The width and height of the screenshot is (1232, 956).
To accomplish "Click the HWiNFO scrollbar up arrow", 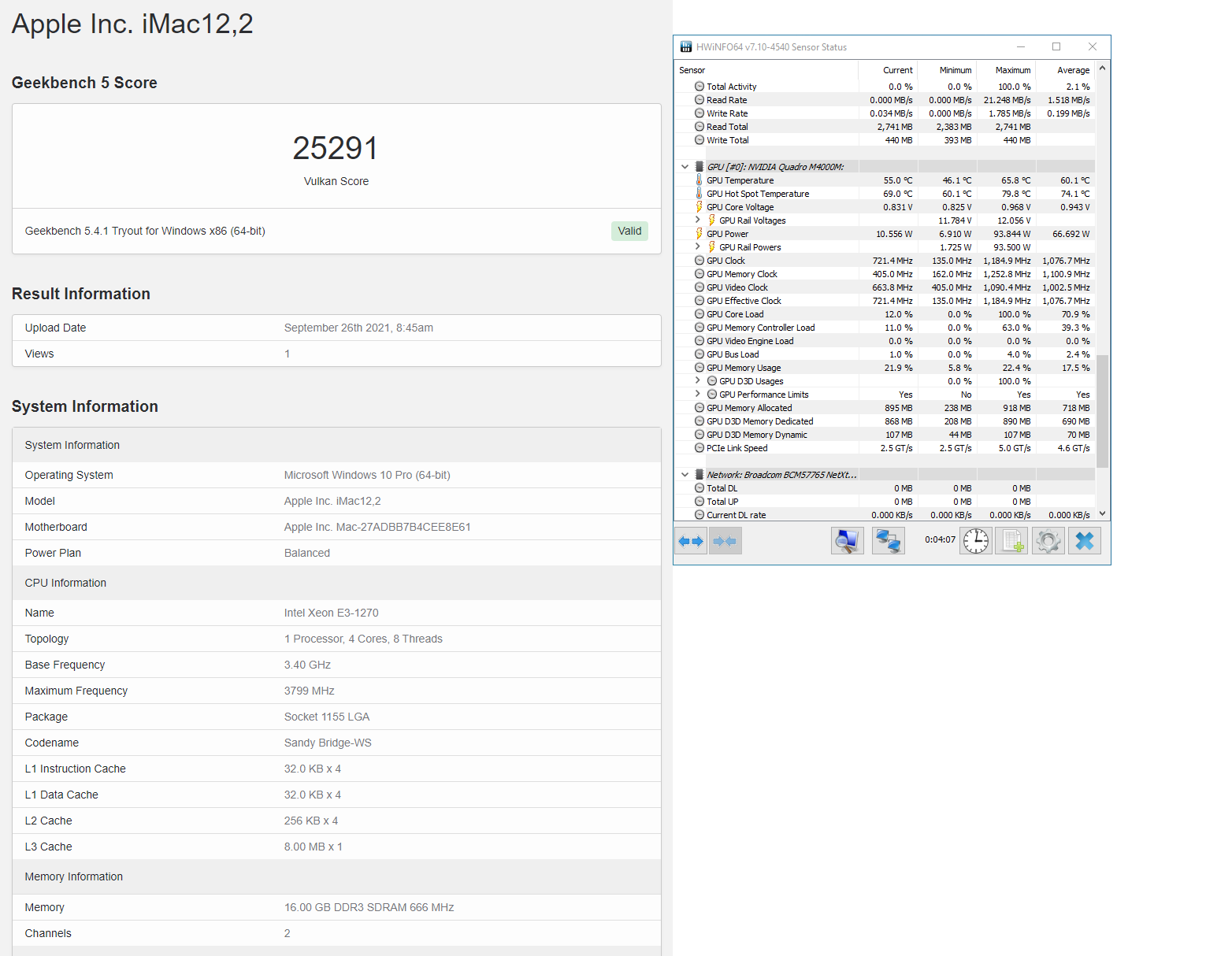I will tap(1103, 69).
